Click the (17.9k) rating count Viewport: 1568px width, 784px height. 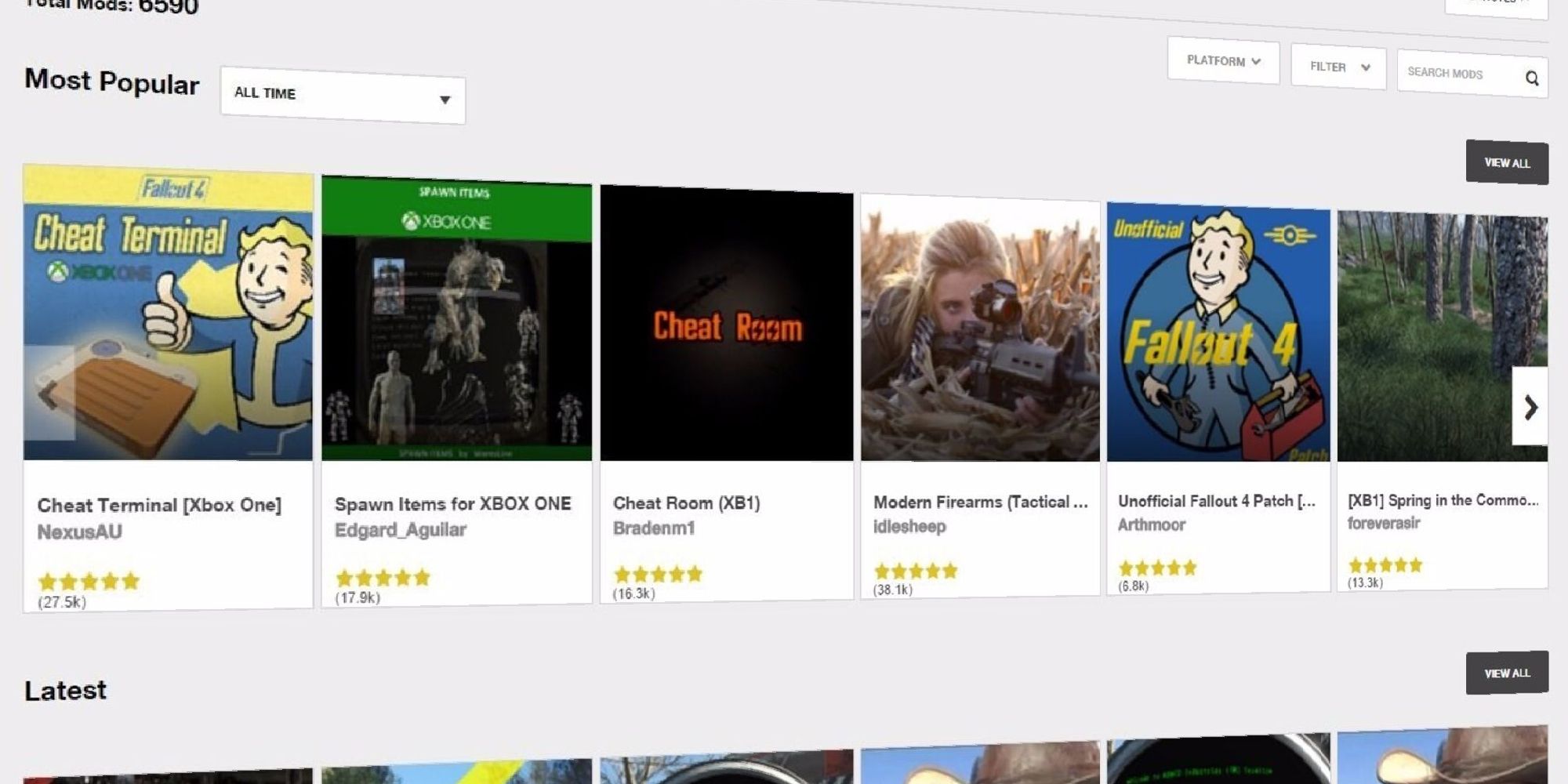point(358,598)
